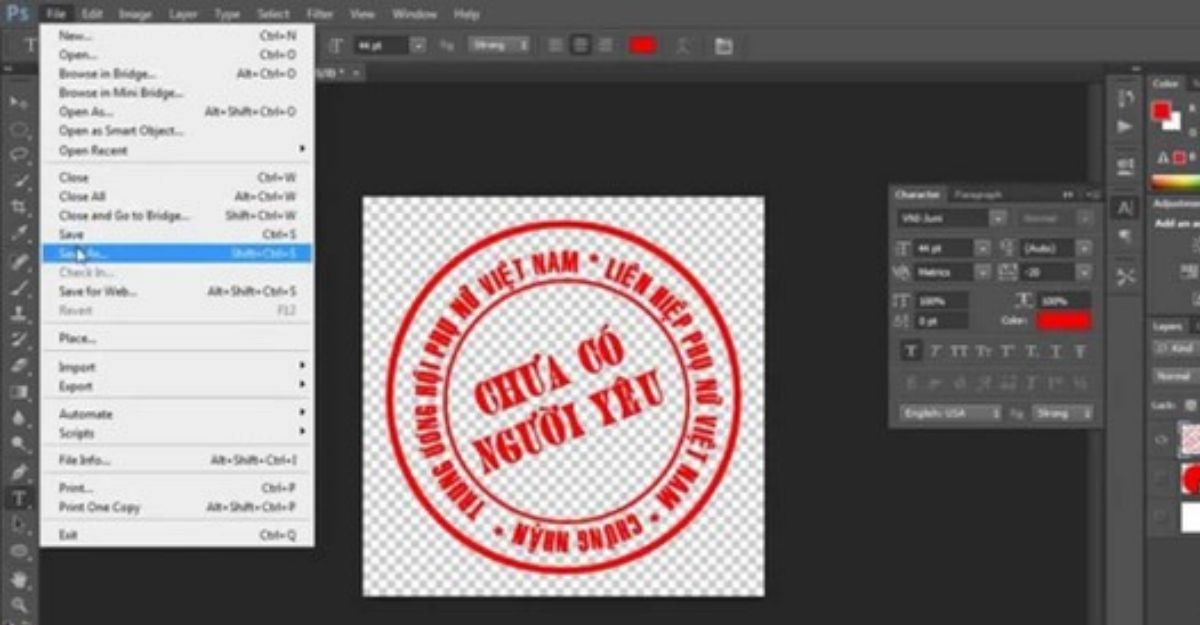Viewport: 1200px width, 625px height.
Task: Click right align text in options bar
Action: point(604,45)
